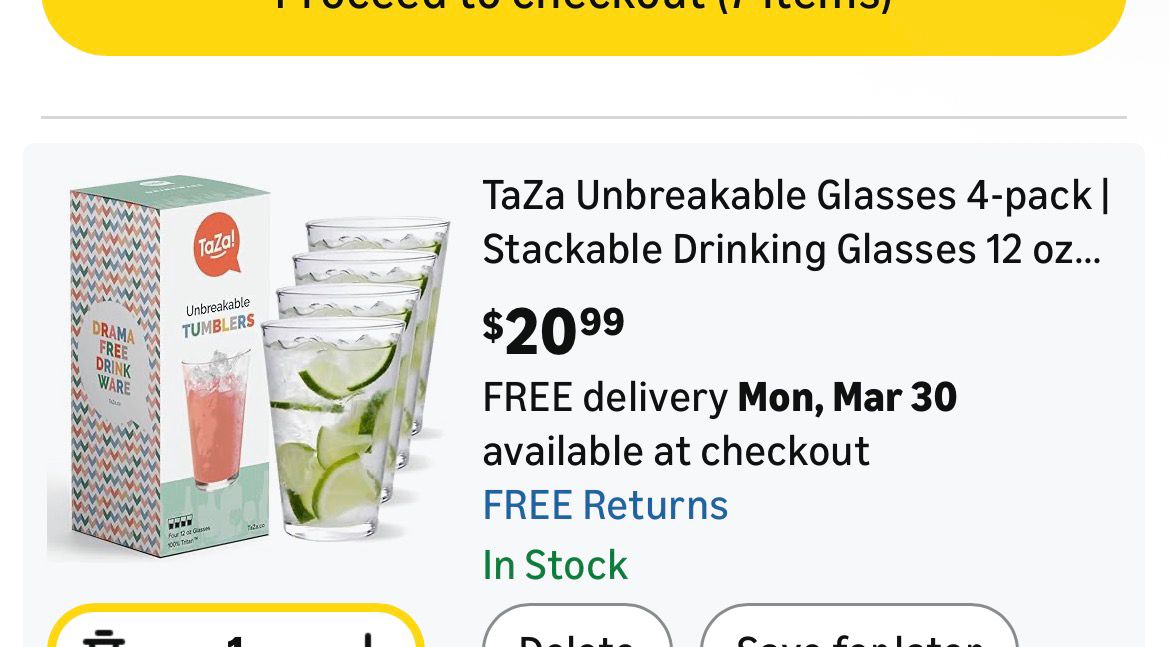1169x647 pixels.
Task: Tap the $20.99 price
Action: [x=553, y=331]
